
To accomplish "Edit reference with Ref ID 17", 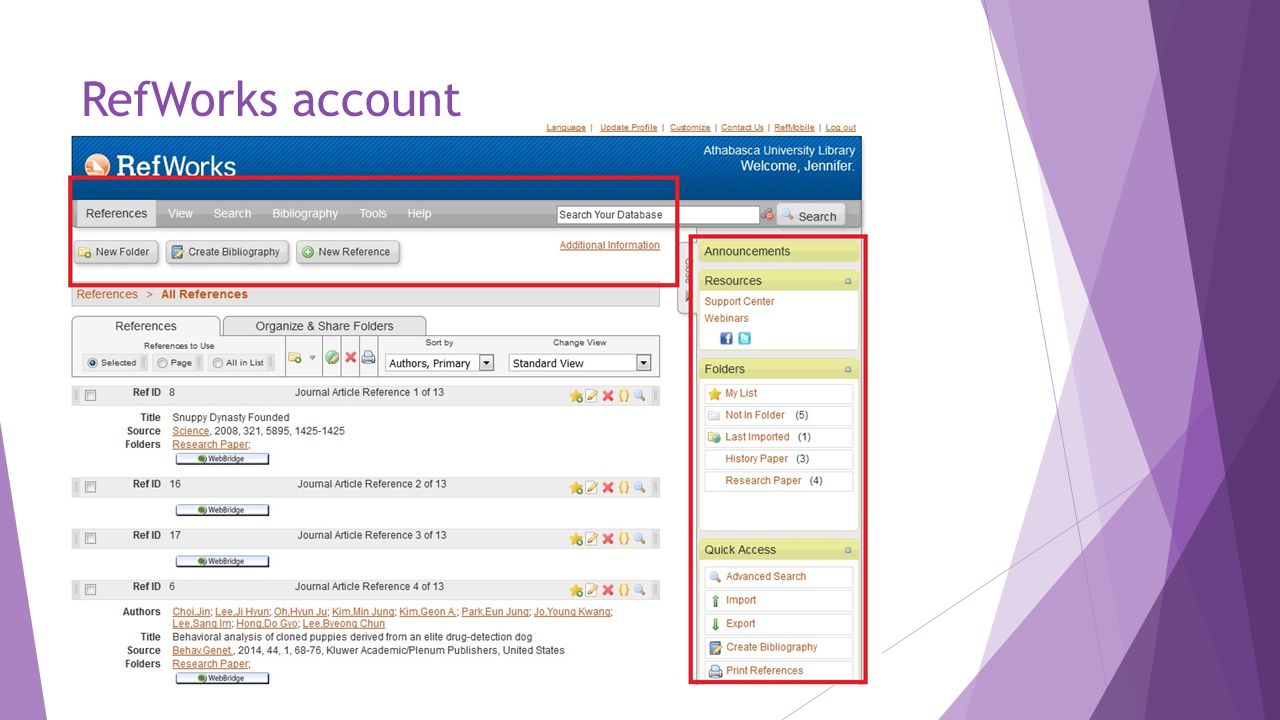I will (x=592, y=538).
